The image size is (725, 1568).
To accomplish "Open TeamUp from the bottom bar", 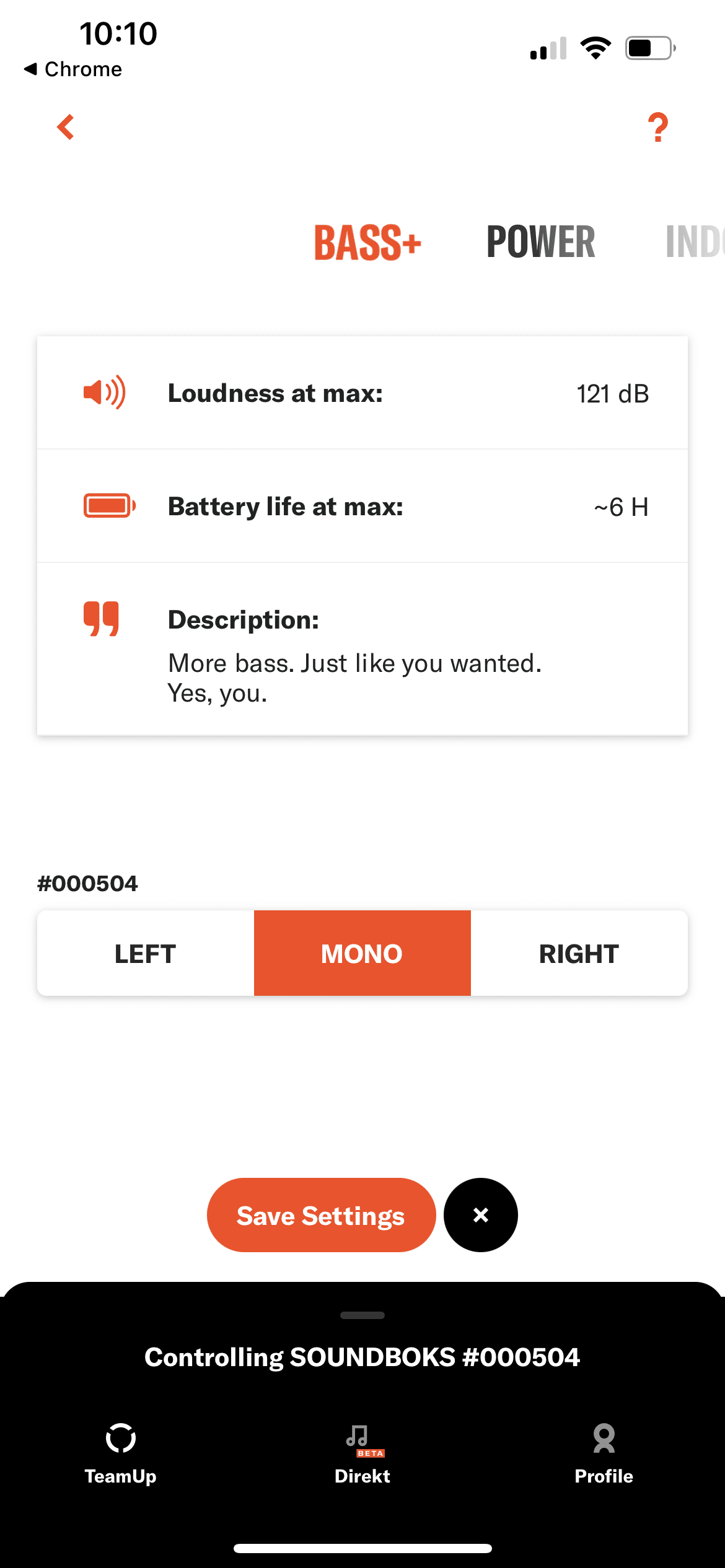I will coord(120,1453).
